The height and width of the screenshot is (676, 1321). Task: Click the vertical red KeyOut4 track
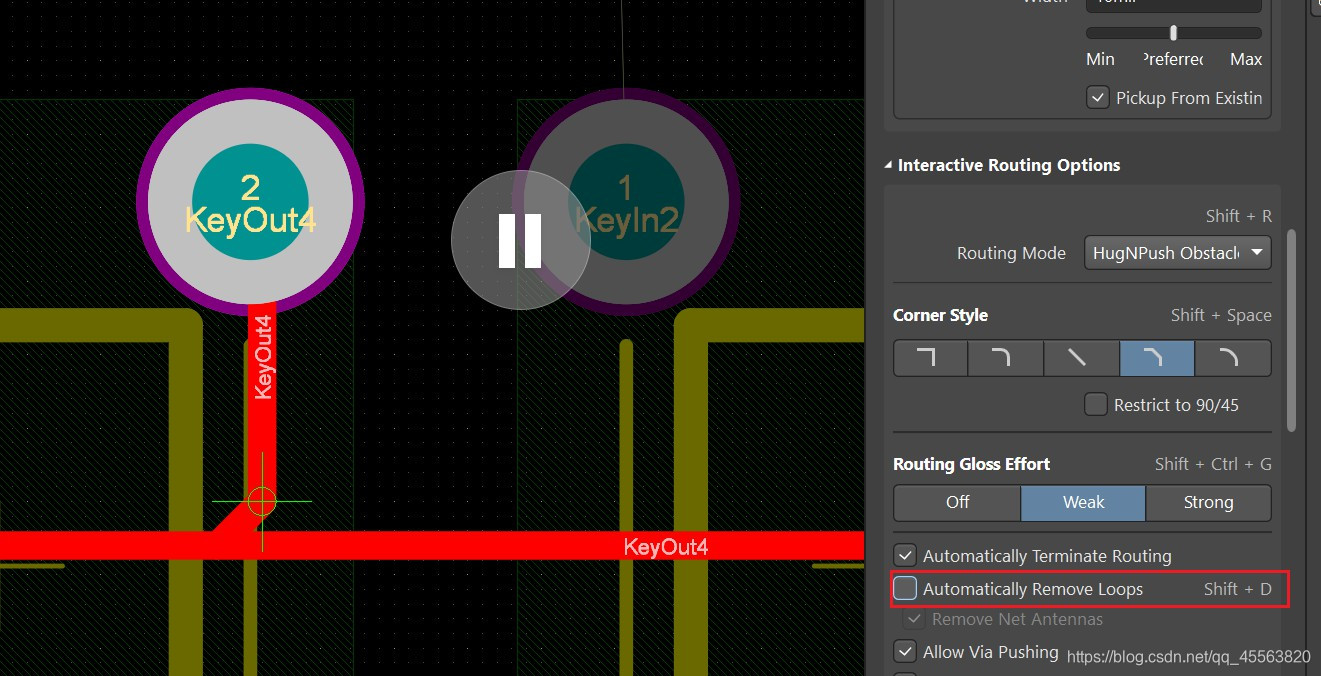262,400
